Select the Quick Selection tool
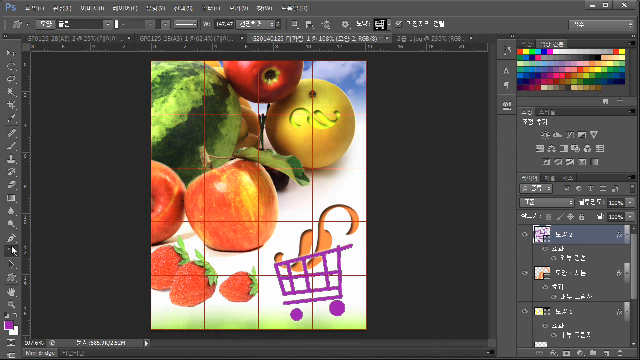The width and height of the screenshot is (640, 360). point(11,92)
